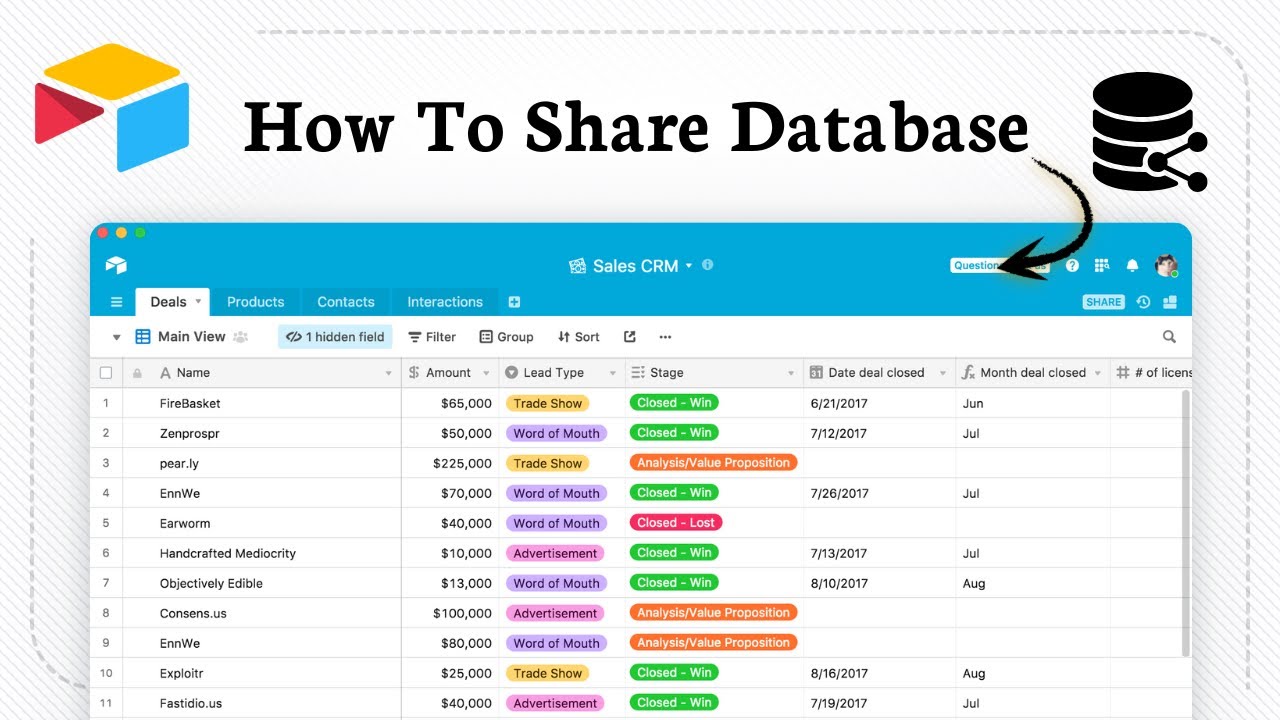The height and width of the screenshot is (720, 1280).
Task: Click the number field hash icon
Action: 1123,372
